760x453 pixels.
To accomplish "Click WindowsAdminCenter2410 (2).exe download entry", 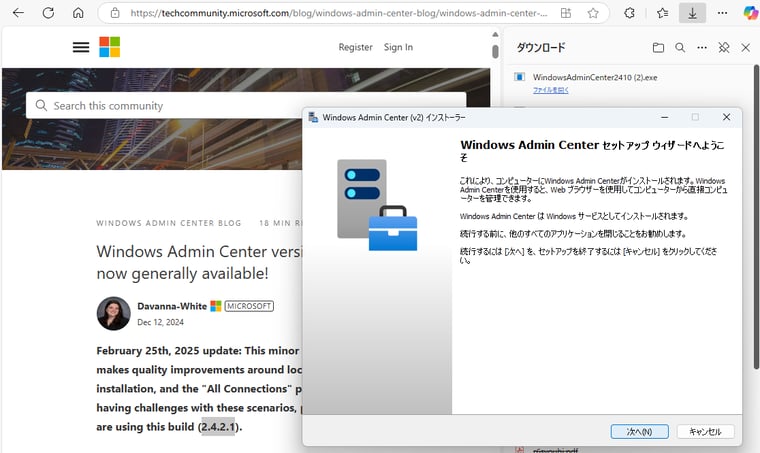I will click(595, 77).
